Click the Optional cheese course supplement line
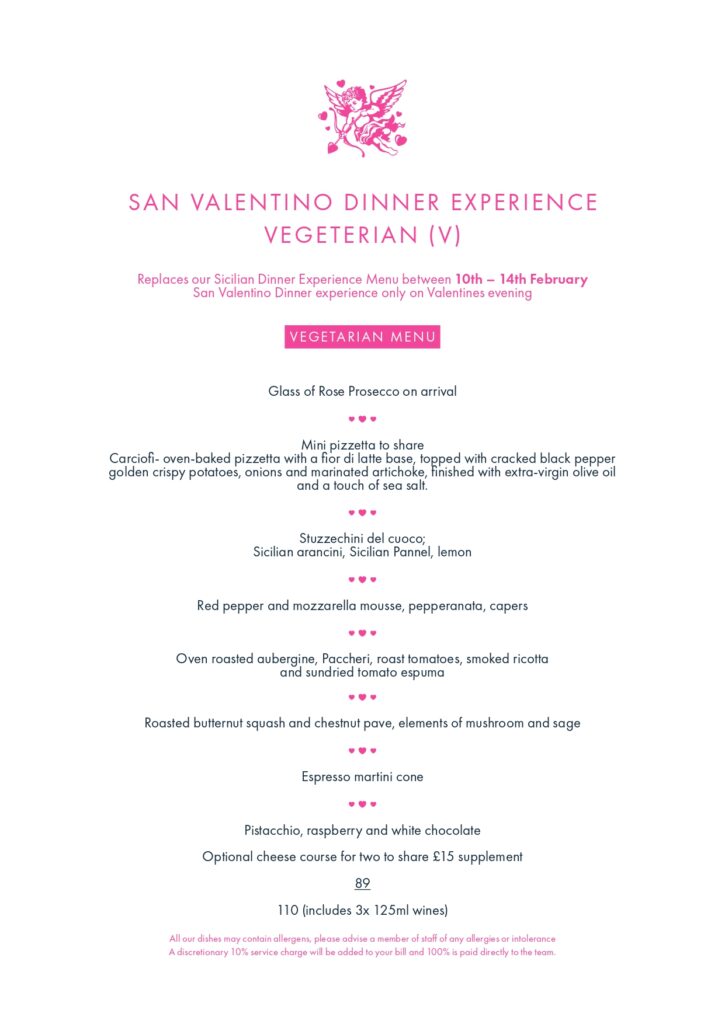Viewport: 725px width, 1024px height. [x=362, y=857]
